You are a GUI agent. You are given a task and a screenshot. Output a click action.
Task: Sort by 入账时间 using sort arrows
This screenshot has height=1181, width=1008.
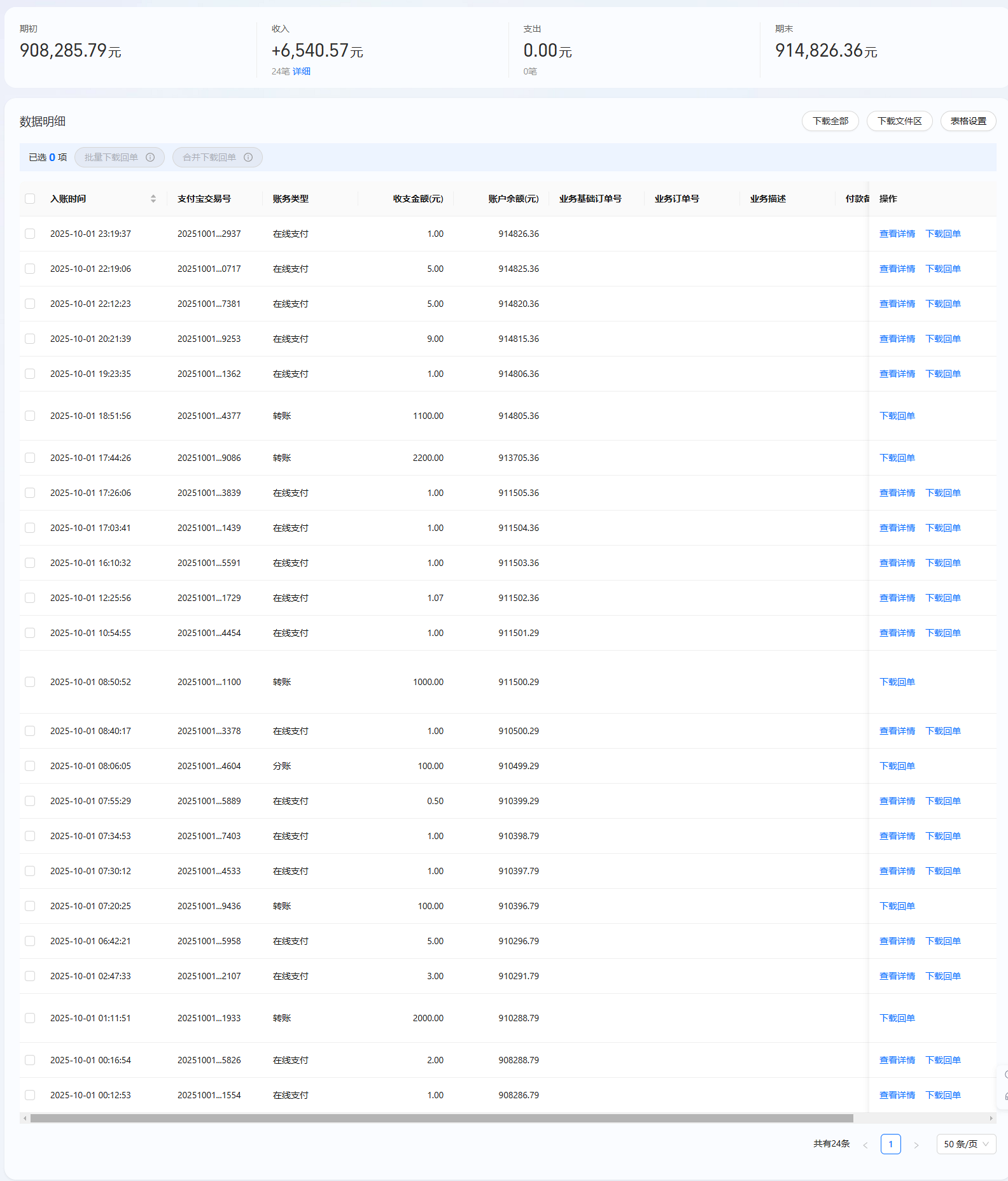(x=153, y=199)
